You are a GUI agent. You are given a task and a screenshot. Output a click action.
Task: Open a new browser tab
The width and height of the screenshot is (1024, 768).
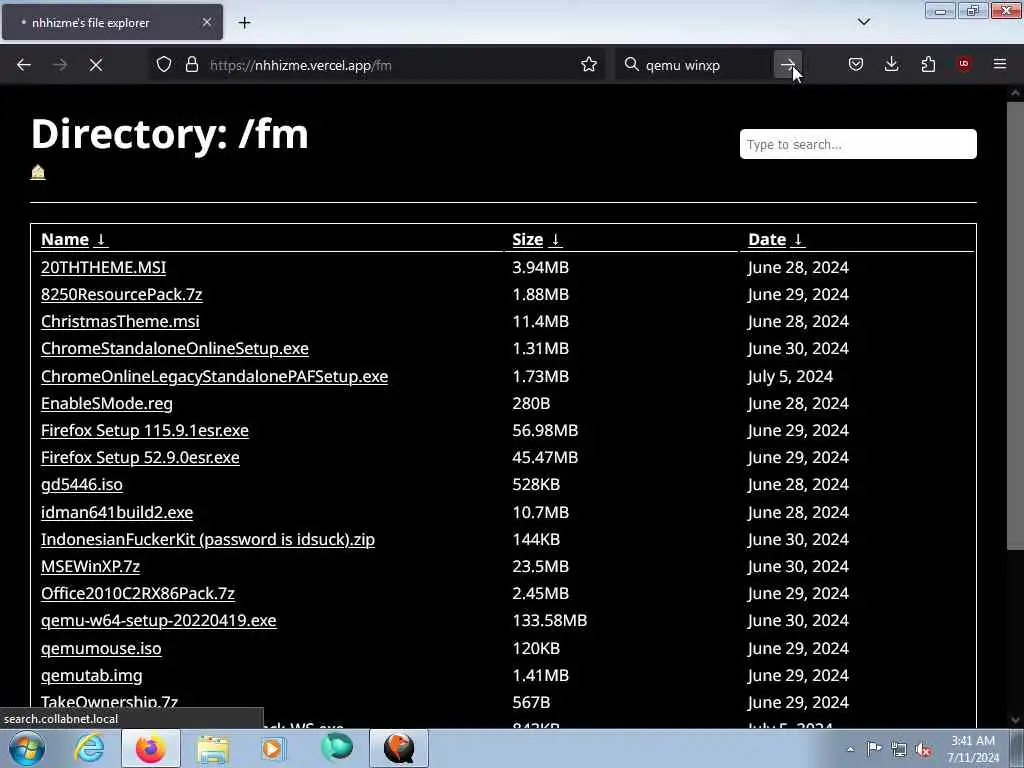[x=244, y=23]
